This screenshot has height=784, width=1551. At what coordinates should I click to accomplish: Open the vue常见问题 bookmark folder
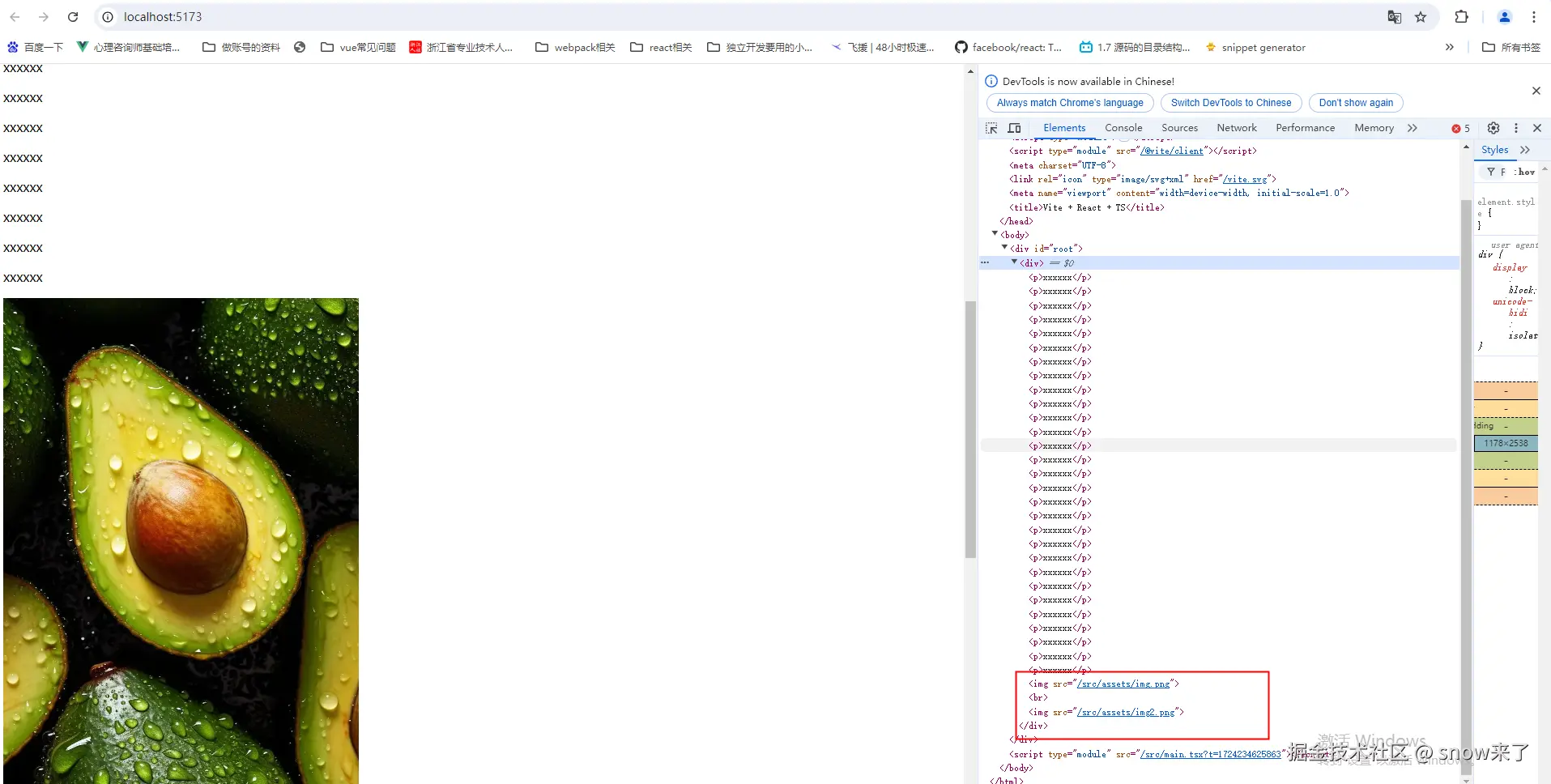pyautogui.click(x=358, y=48)
